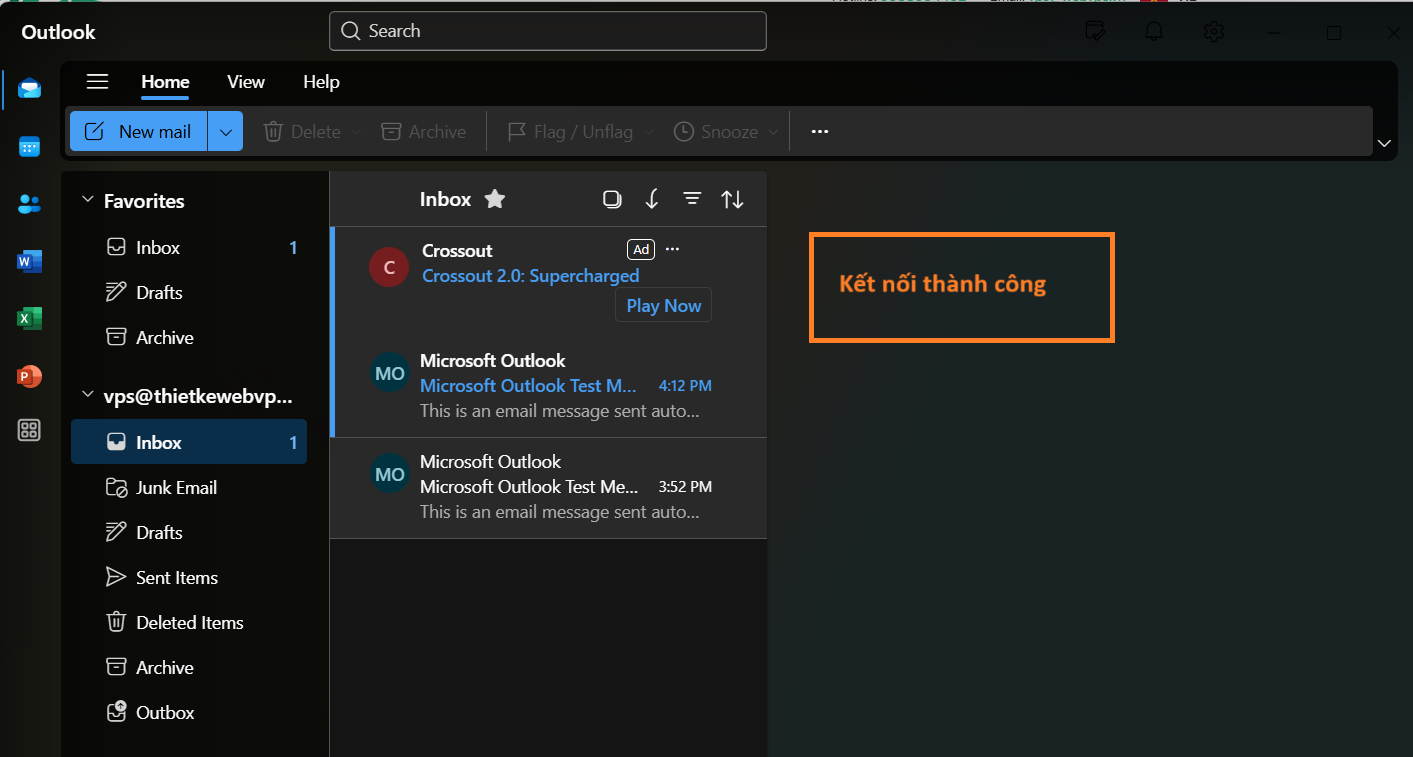The width and height of the screenshot is (1413, 757).
Task: Open the More apps grid icon
Action: click(x=29, y=431)
